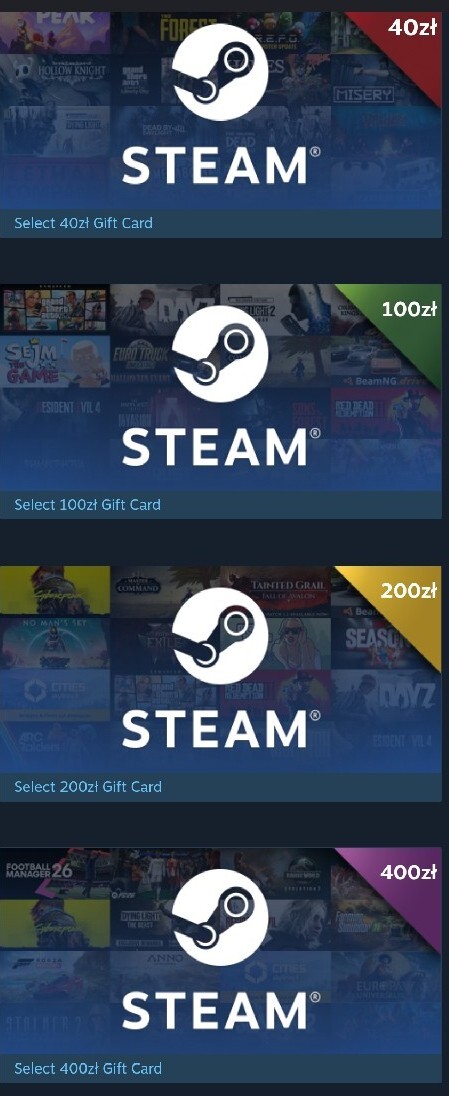Select 100zł Gift Card link
Screen dimensions: 449x1096
(87, 505)
